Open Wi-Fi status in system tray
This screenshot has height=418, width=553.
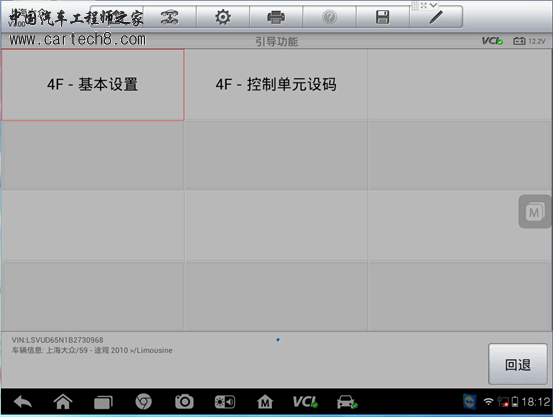click(488, 402)
